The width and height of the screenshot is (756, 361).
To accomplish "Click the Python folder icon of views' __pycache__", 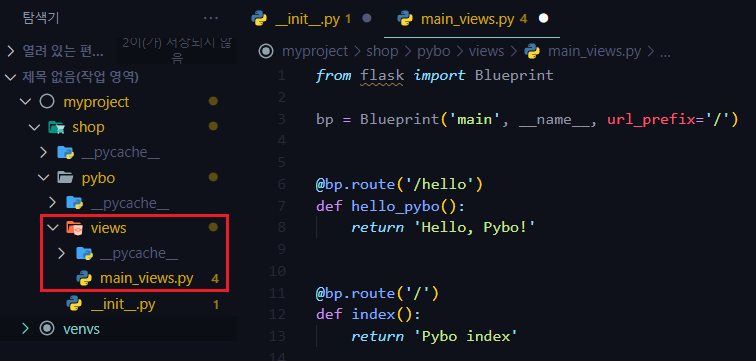I will (84, 253).
